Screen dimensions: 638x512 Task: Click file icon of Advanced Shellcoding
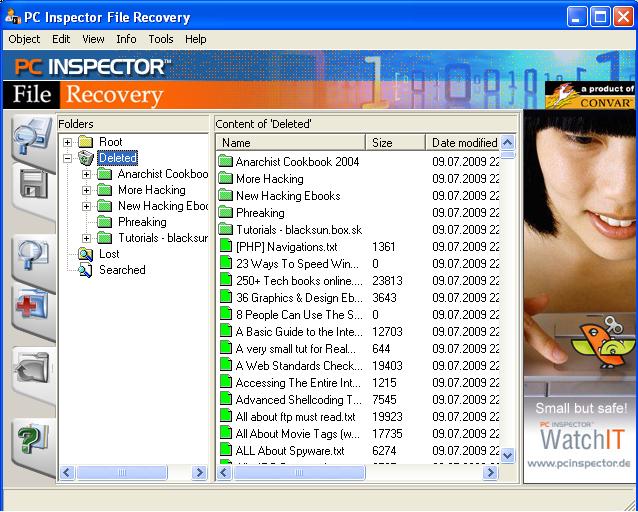coord(225,399)
